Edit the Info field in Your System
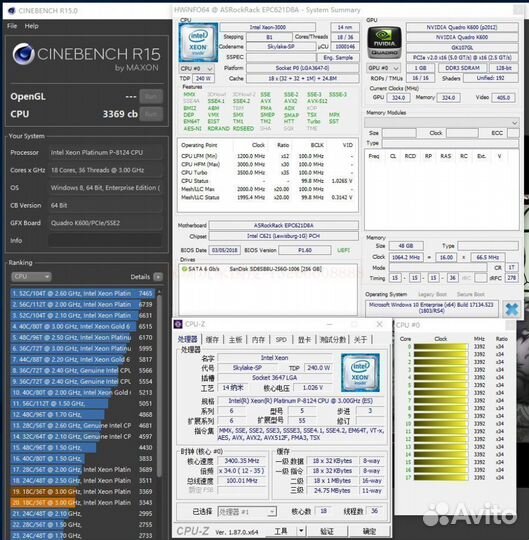This screenshot has width=529, height=540. [x=105, y=240]
